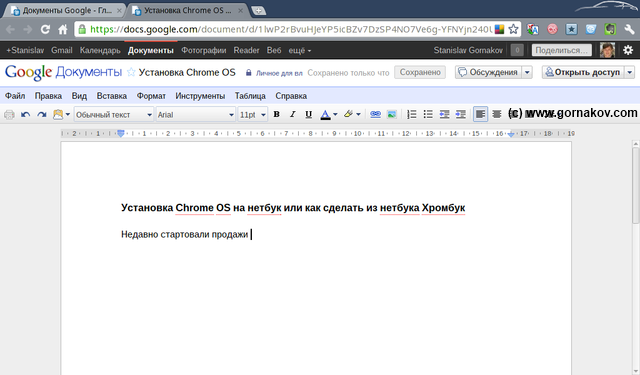The width and height of the screenshot is (640, 375).
Task: Click the text color A icon
Action: point(325,115)
